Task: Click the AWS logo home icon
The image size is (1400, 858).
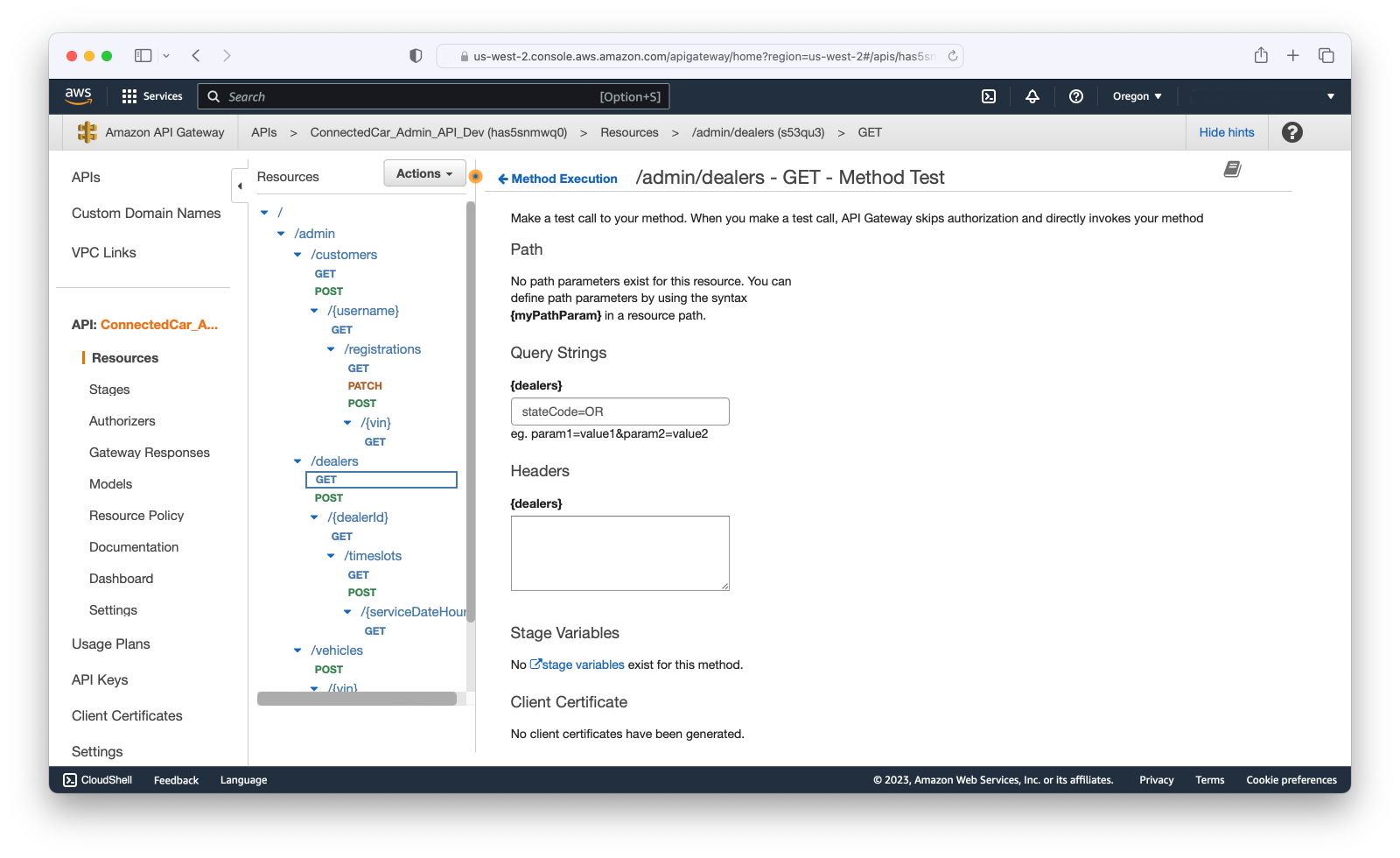Action: [x=78, y=96]
